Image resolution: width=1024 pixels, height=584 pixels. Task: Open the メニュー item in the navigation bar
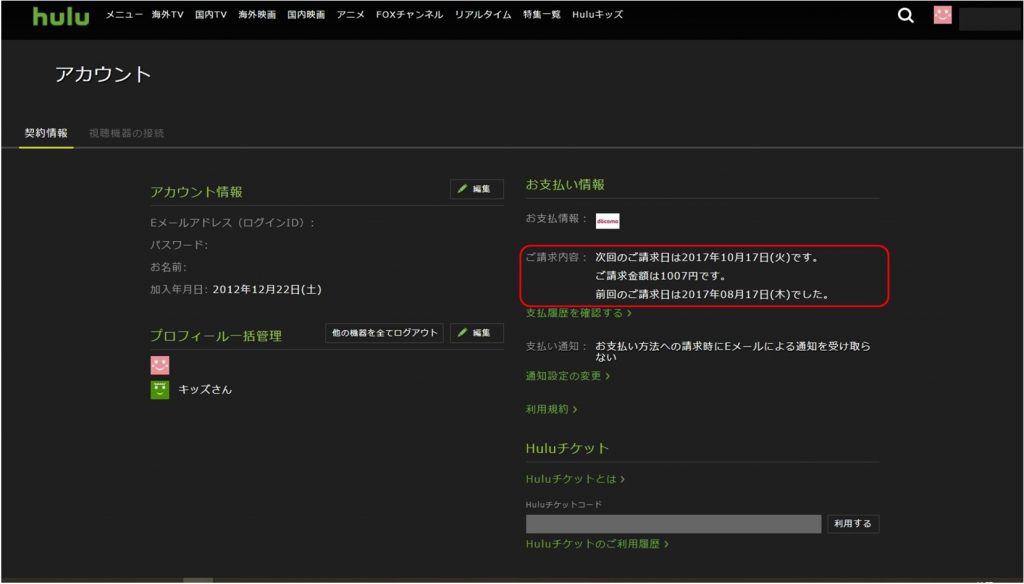pos(125,15)
